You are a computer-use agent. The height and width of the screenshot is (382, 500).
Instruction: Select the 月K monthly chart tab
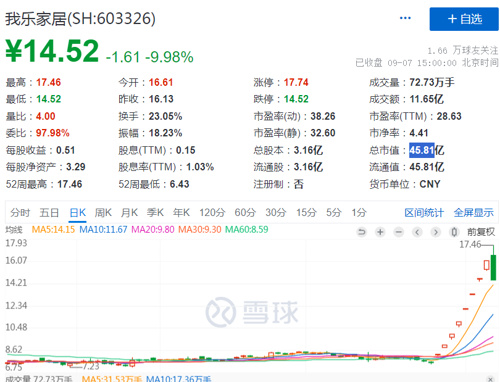click(129, 212)
